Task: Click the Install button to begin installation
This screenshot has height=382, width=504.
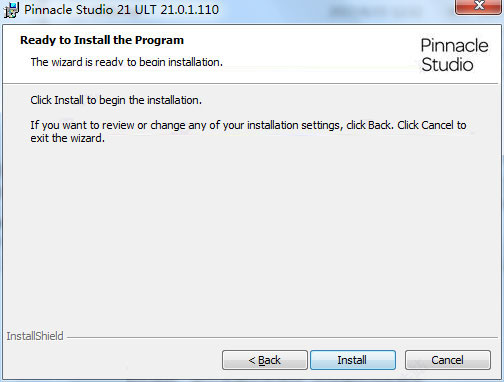Action: 353,360
